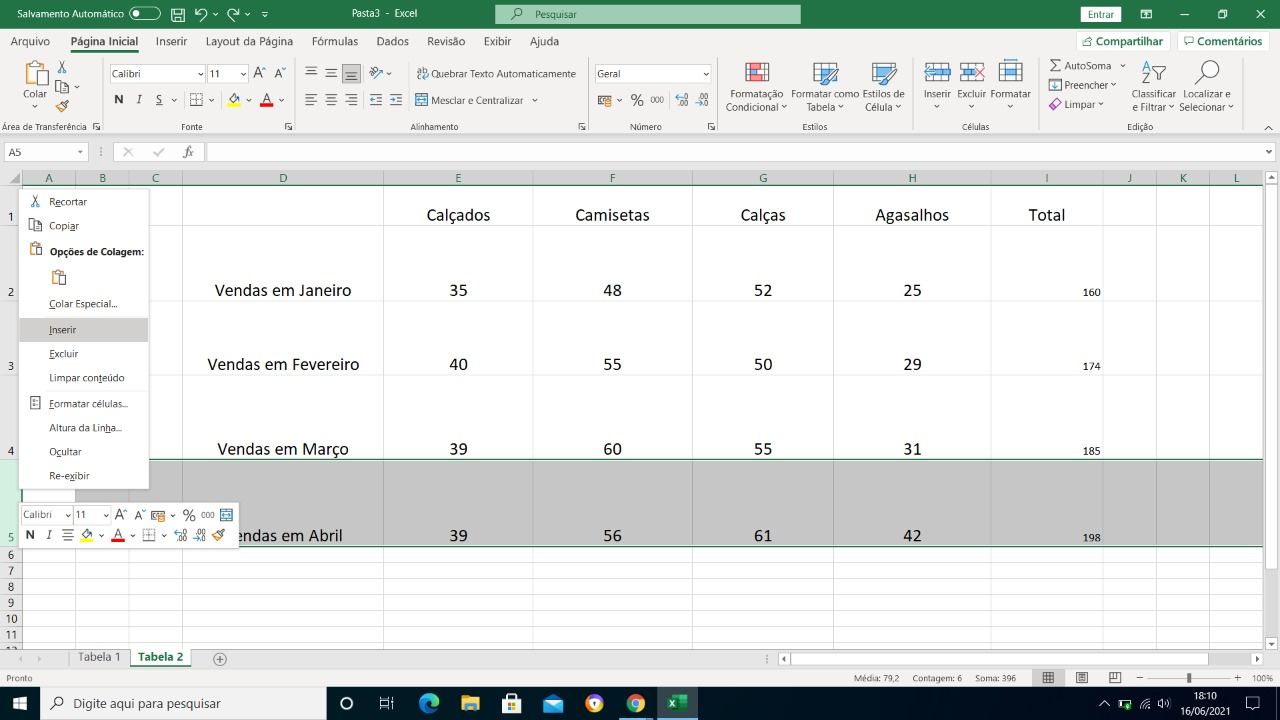This screenshot has height=720, width=1280.
Task: Toggle italic formatting on the ribbon
Action: tap(138, 99)
